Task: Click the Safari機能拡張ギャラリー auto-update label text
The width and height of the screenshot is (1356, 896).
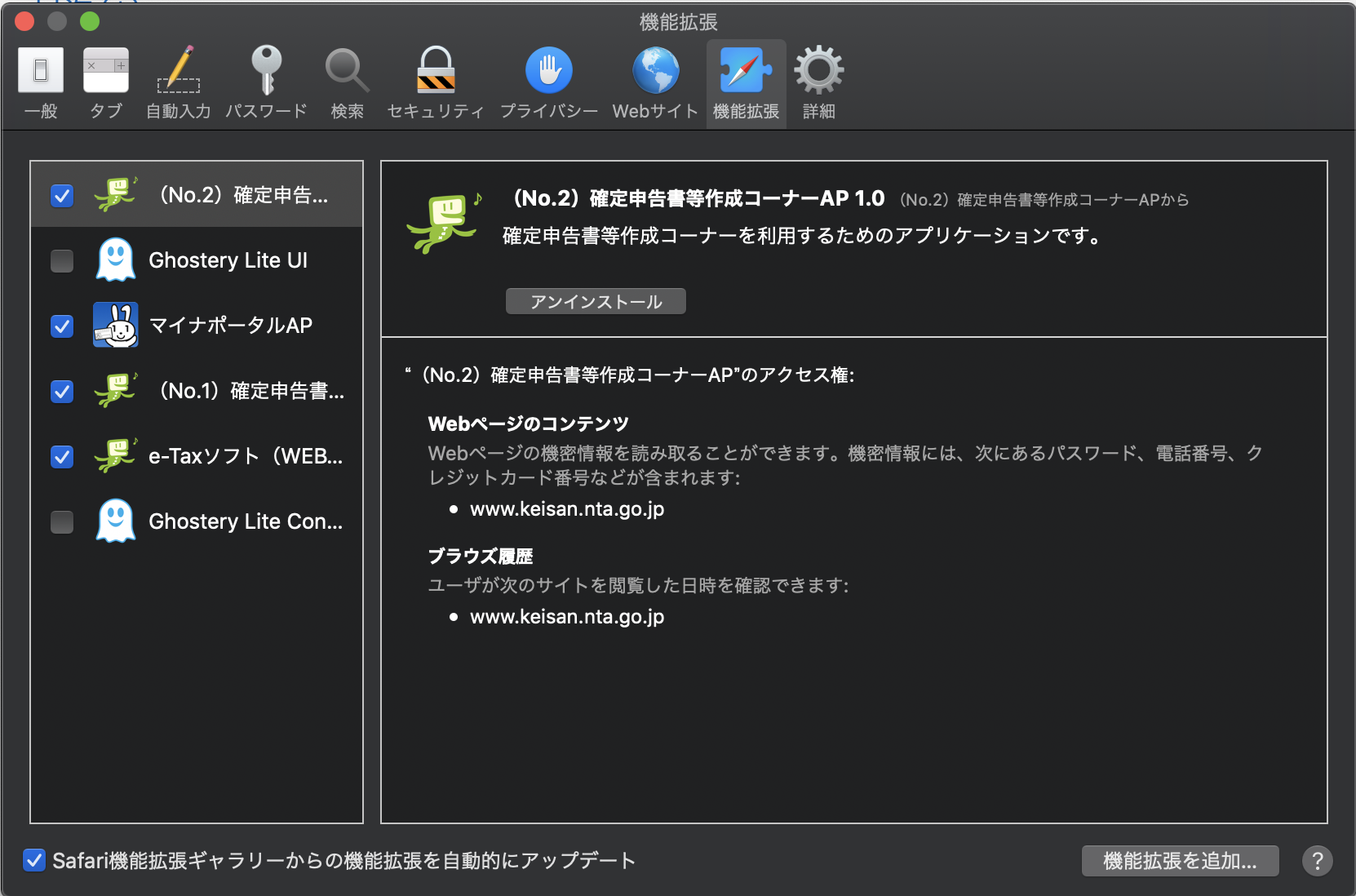Action: [x=343, y=861]
